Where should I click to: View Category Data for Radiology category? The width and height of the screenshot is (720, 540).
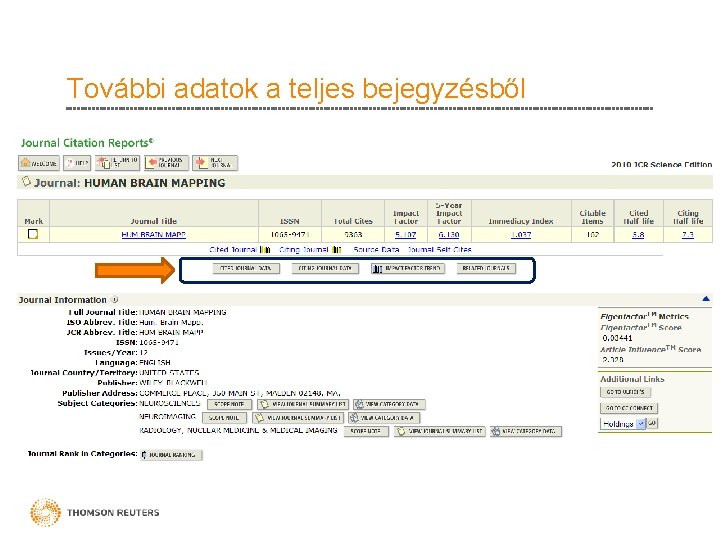[x=526, y=432]
